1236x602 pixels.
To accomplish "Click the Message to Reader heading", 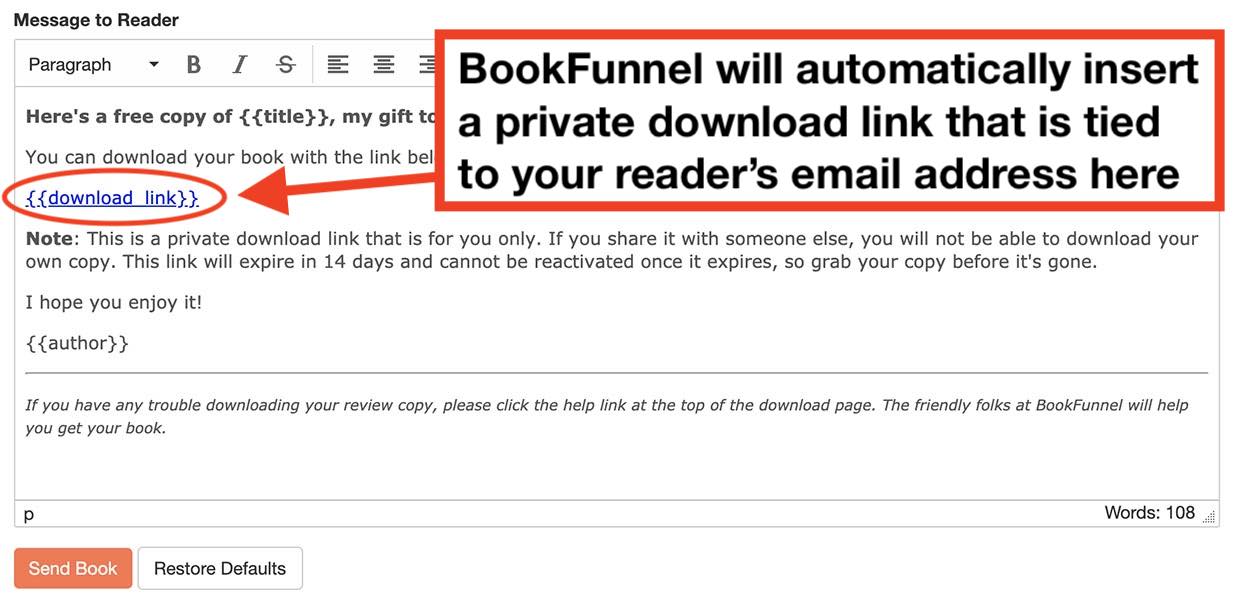I will click(98, 19).
